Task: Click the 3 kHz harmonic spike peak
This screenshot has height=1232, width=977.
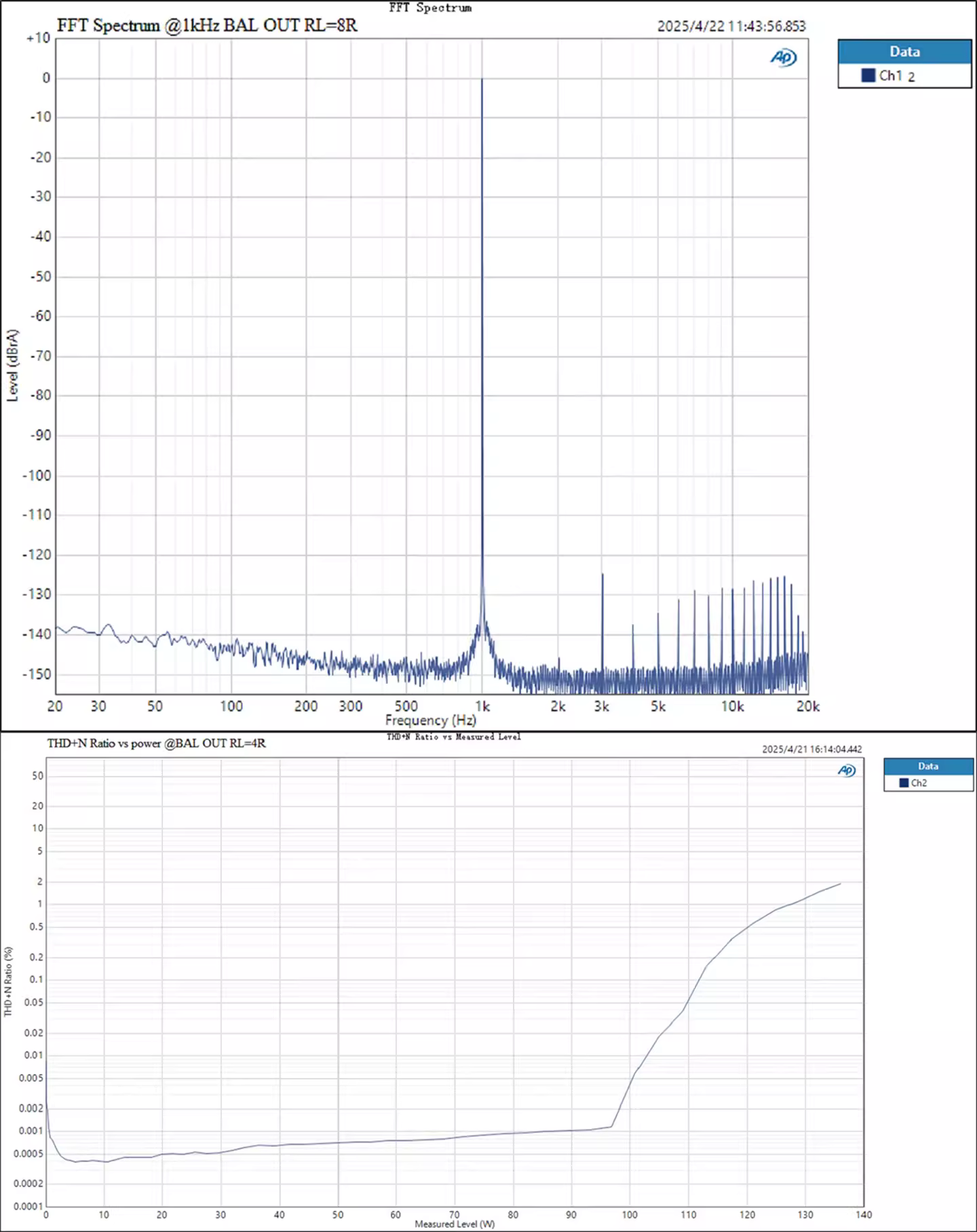Action: tap(602, 575)
